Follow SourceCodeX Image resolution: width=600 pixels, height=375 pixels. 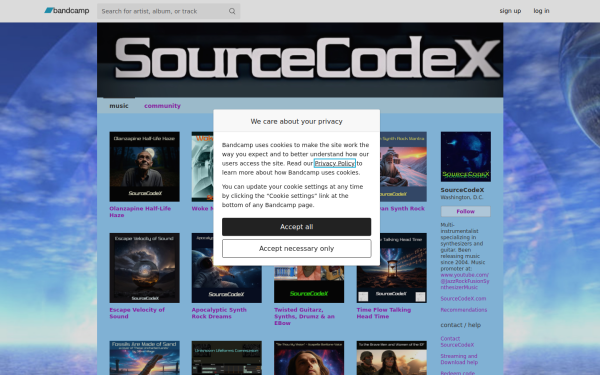(465, 211)
